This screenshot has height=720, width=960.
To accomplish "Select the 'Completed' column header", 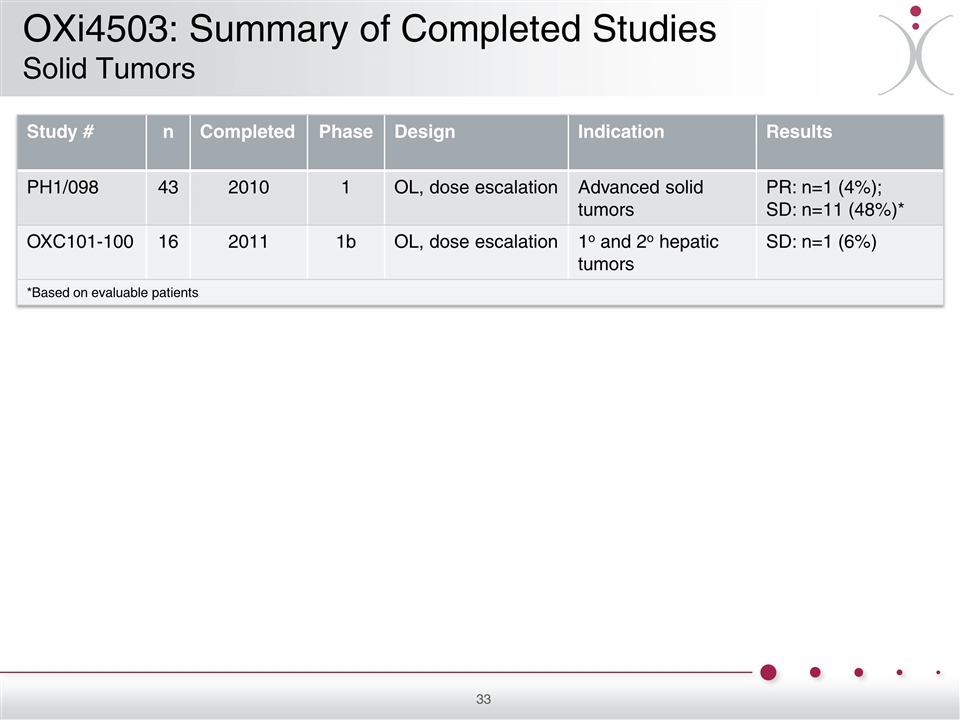I will click(247, 132).
